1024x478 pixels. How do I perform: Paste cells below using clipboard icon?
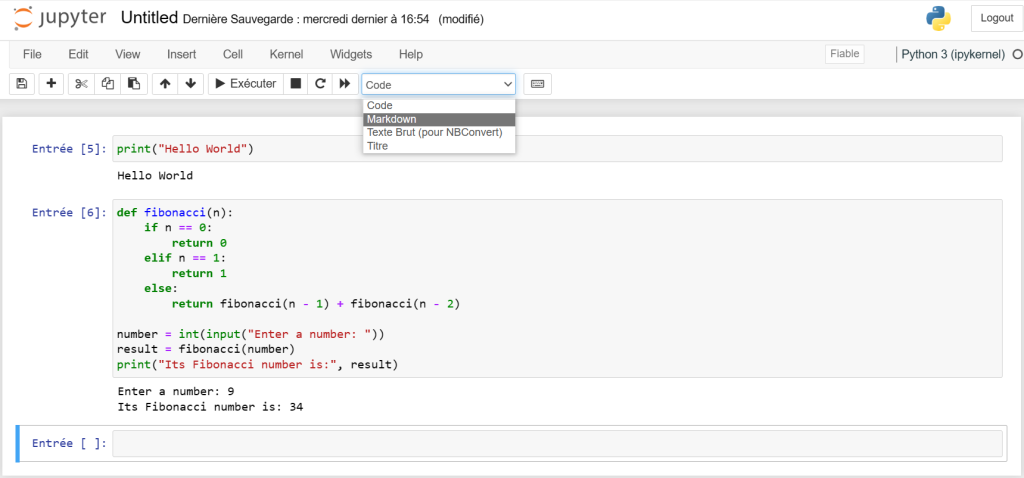(133, 84)
